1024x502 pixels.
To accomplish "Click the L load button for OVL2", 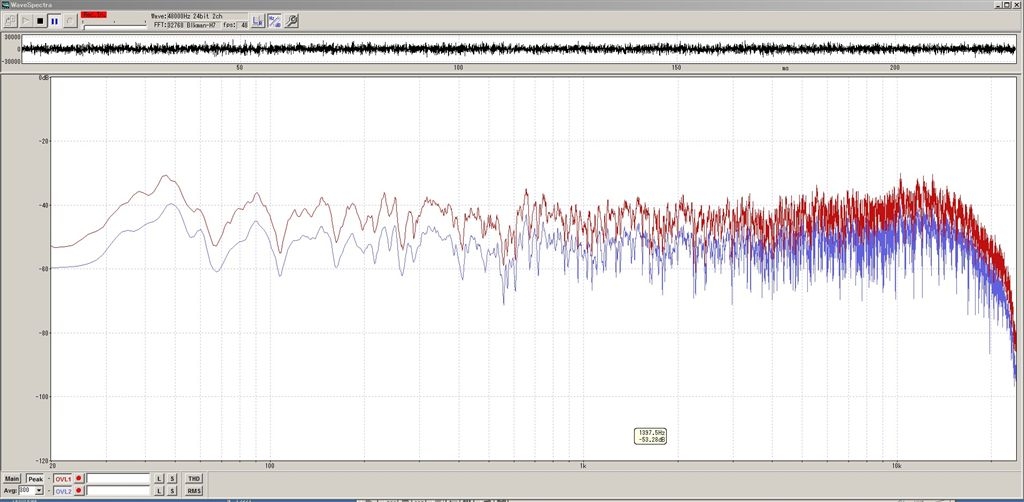I will (x=159, y=491).
